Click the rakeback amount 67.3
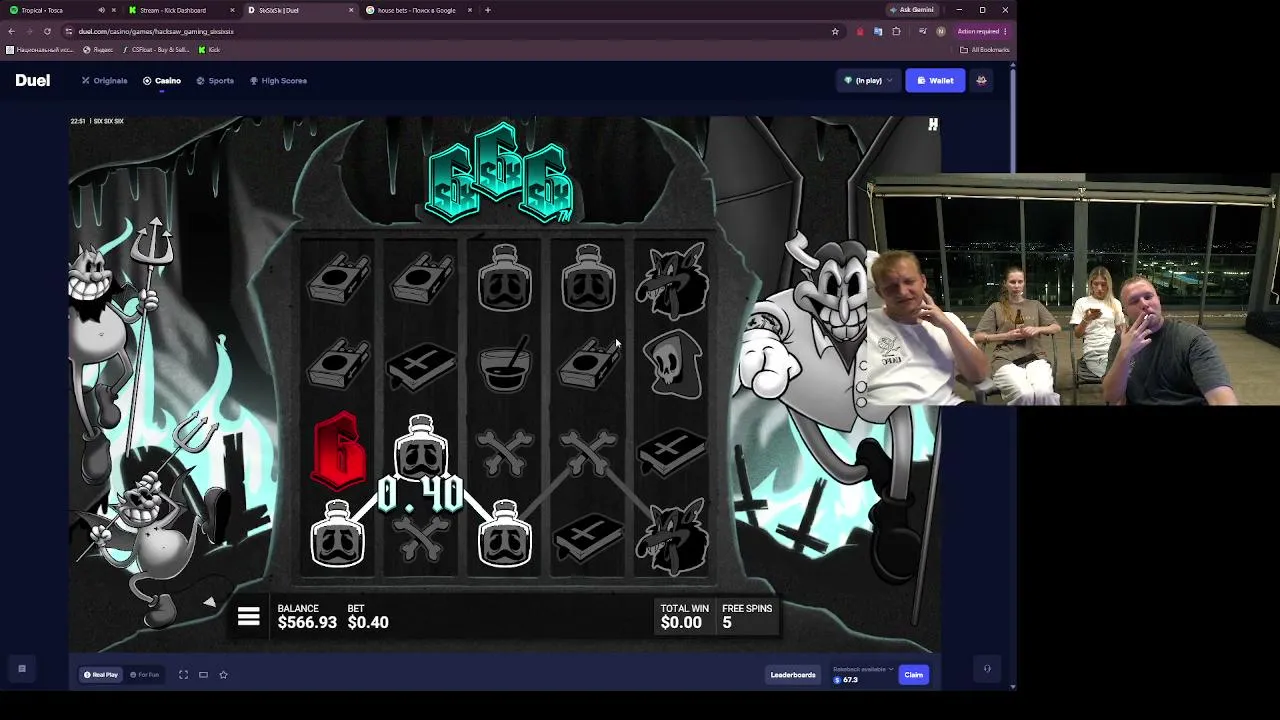The image size is (1280, 720). tap(850, 680)
